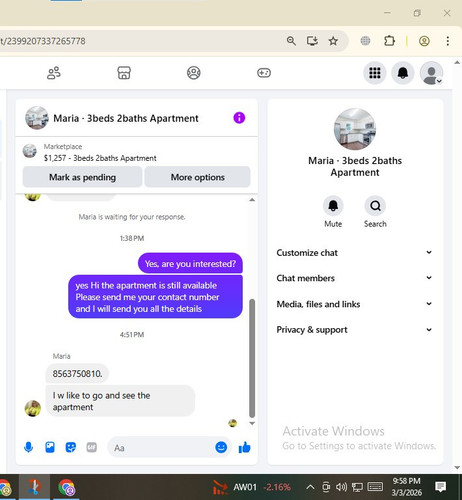
Task: Expand the Privacy & support section
Action: [355, 330]
